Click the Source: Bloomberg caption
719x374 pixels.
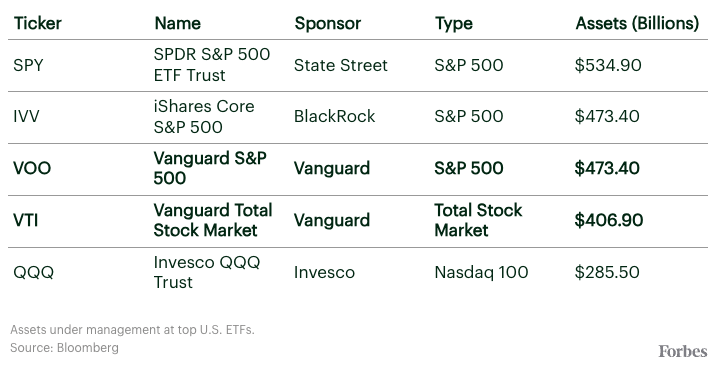64,348
